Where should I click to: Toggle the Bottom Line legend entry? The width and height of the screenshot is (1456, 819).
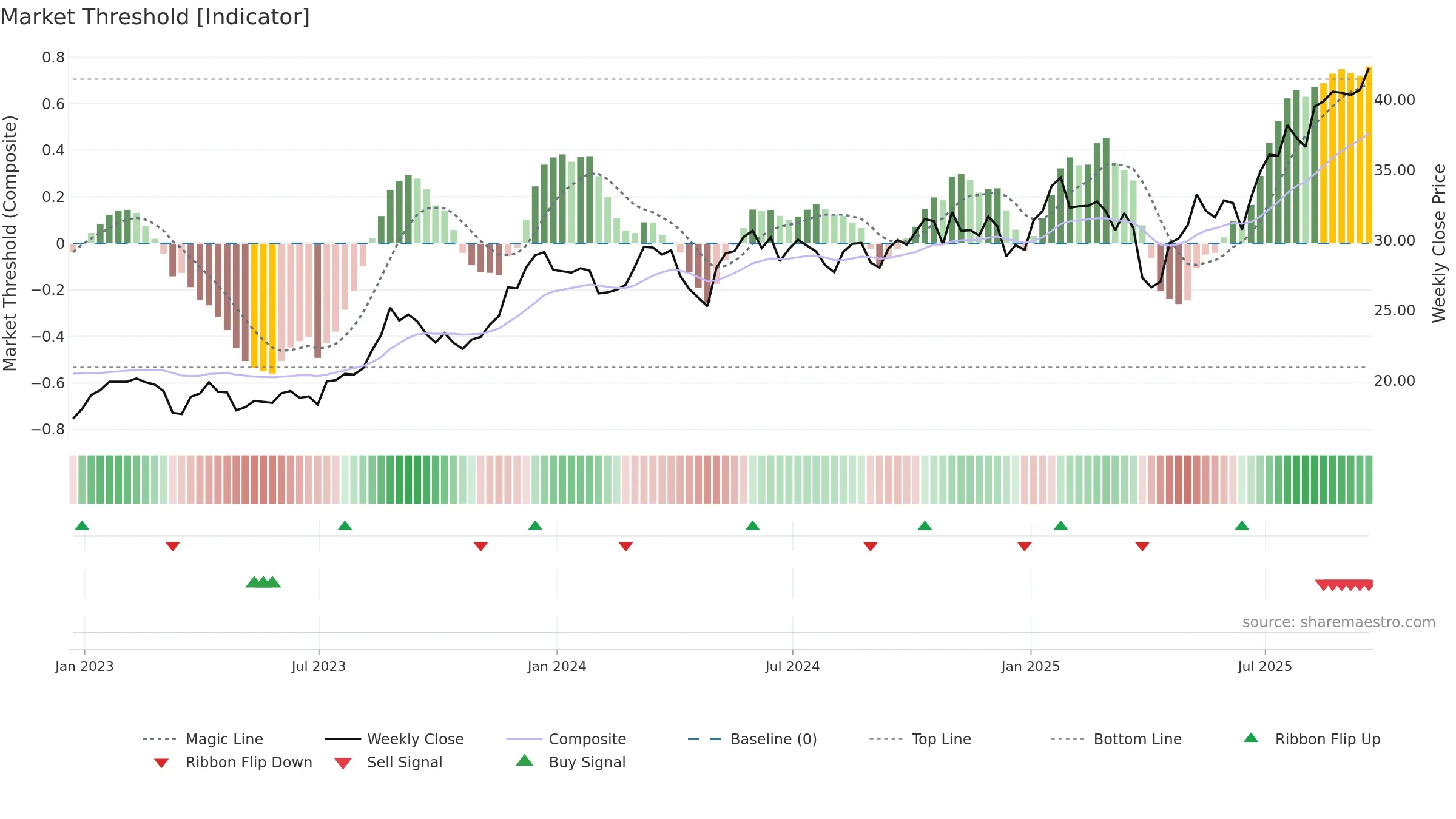click(x=1116, y=739)
